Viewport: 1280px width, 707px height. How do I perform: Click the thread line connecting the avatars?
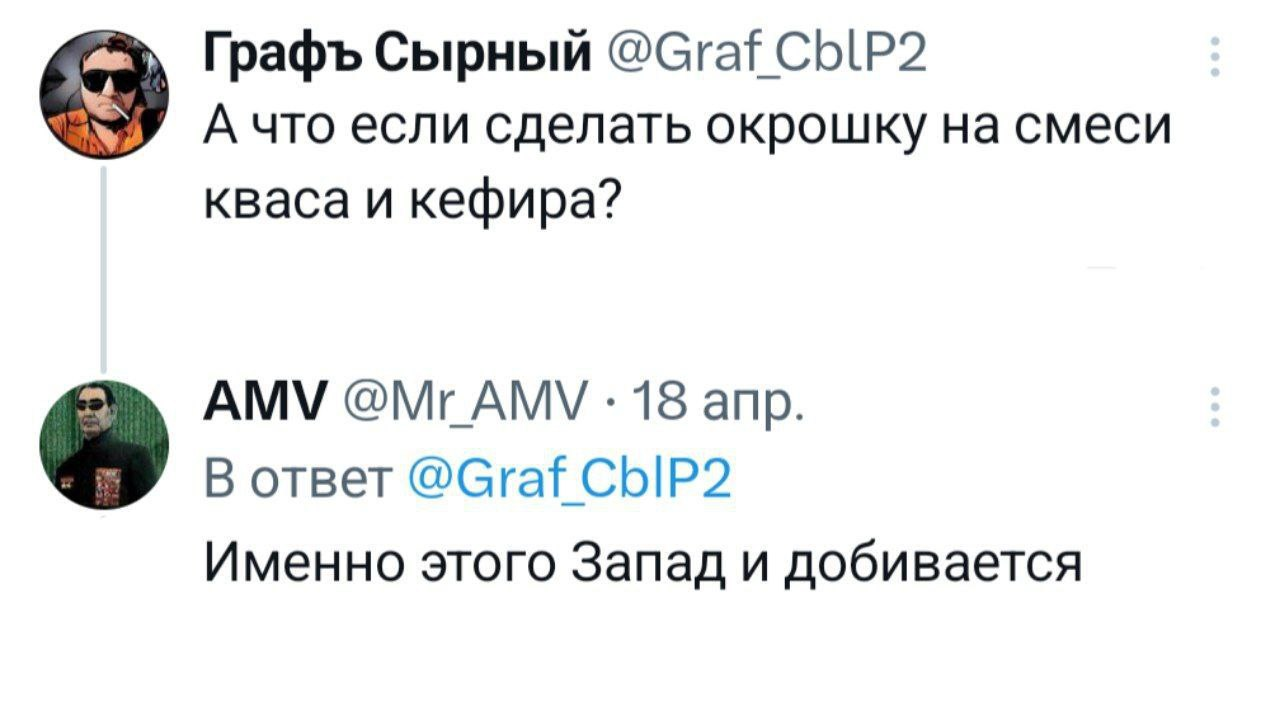pos(104,270)
